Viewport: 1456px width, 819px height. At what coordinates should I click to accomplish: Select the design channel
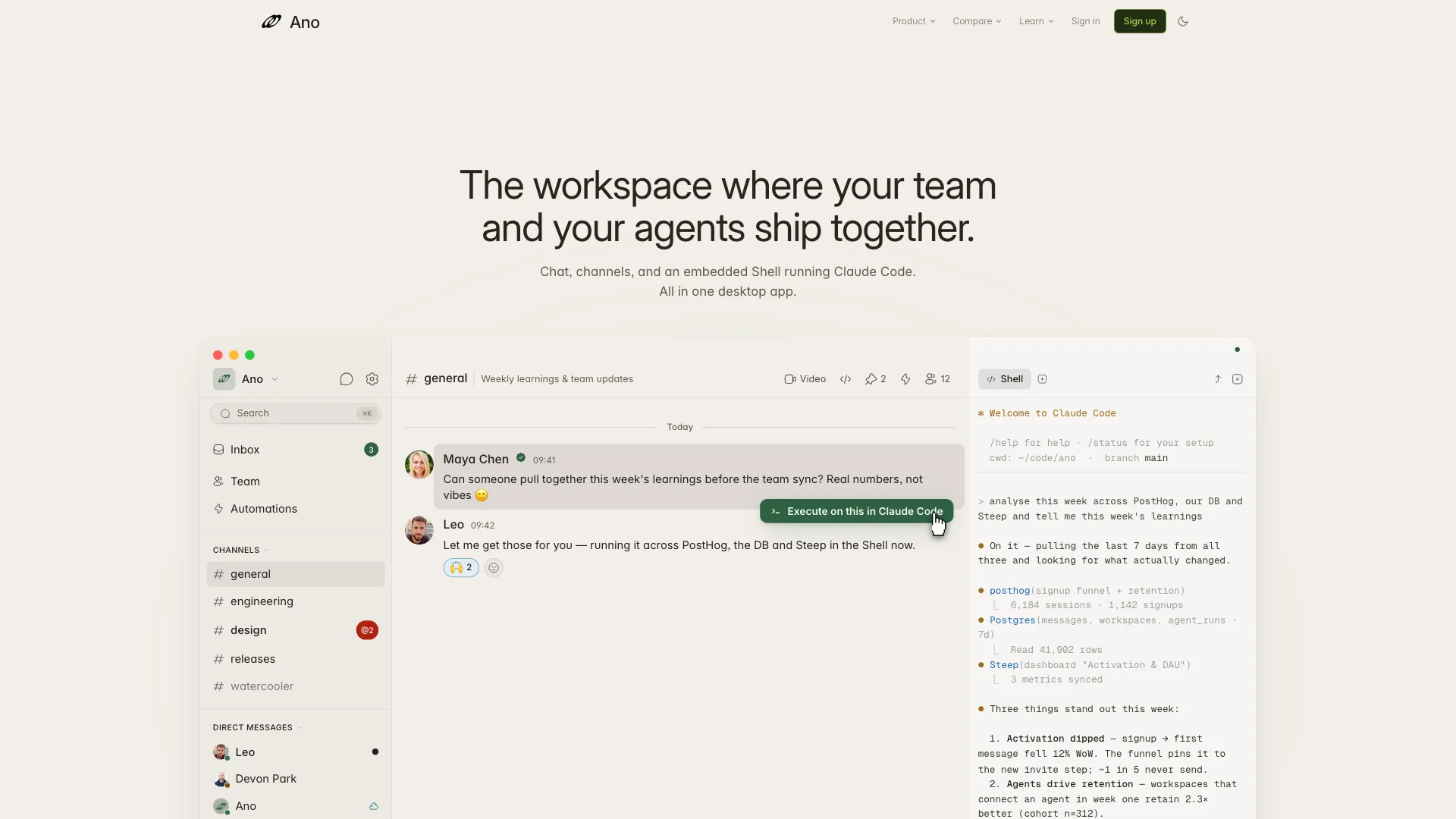pyautogui.click(x=296, y=630)
